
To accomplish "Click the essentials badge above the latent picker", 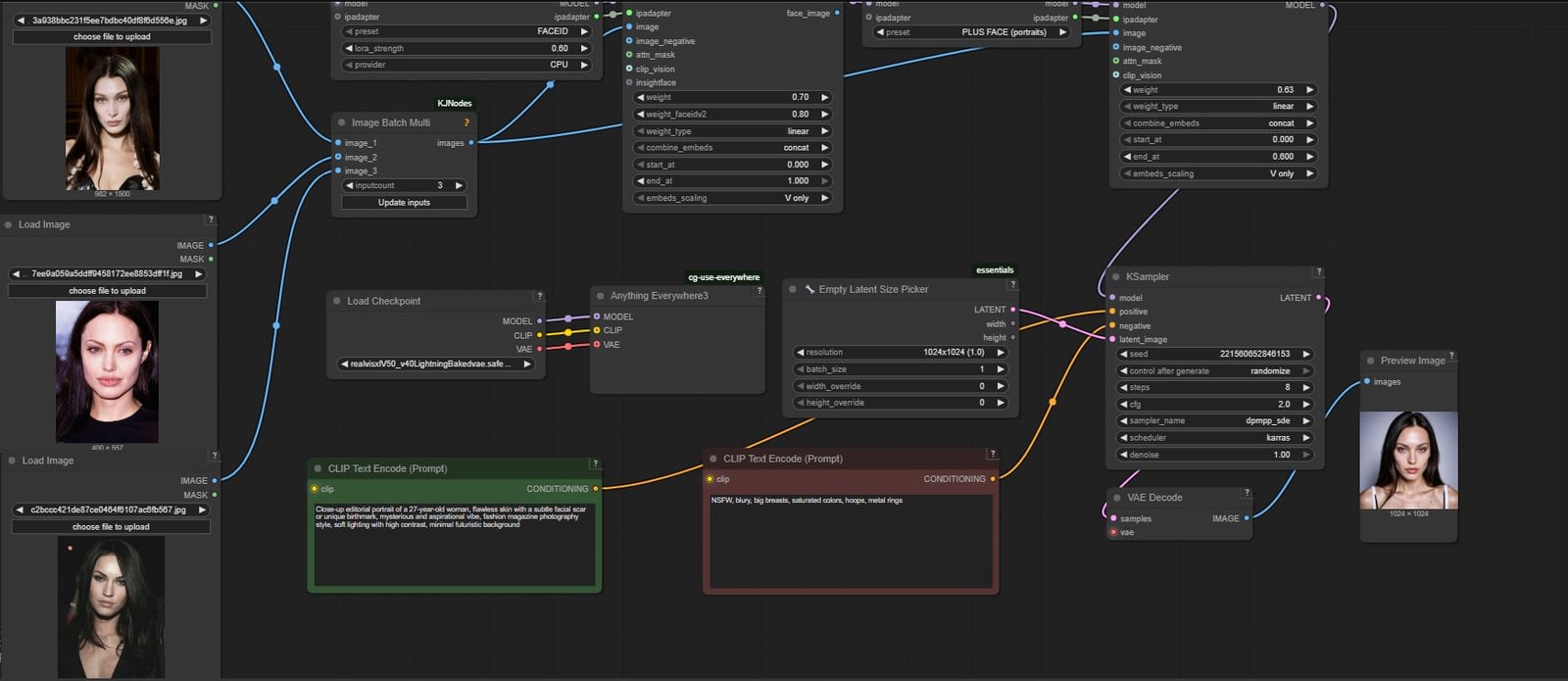I will 995,270.
